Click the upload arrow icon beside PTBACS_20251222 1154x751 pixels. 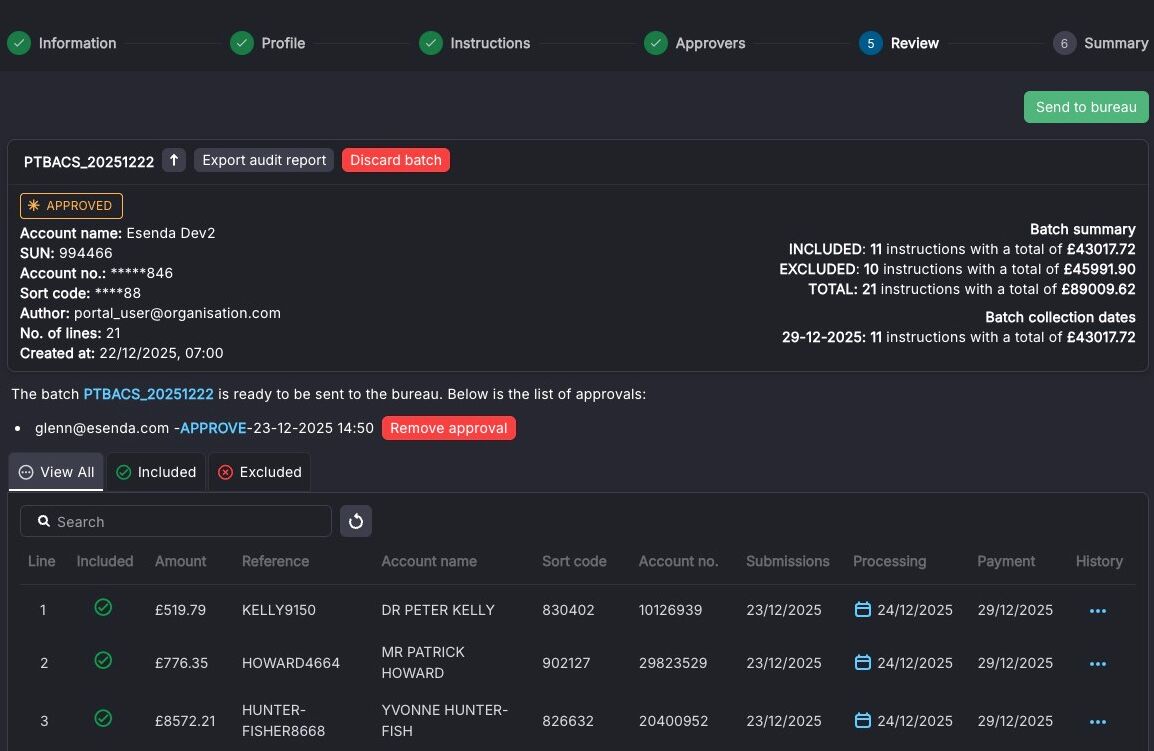(x=174, y=161)
